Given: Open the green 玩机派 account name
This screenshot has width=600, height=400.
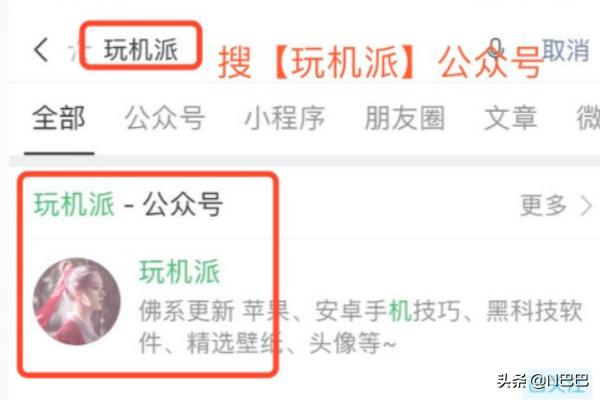Looking at the screenshot, I should click(180, 271).
